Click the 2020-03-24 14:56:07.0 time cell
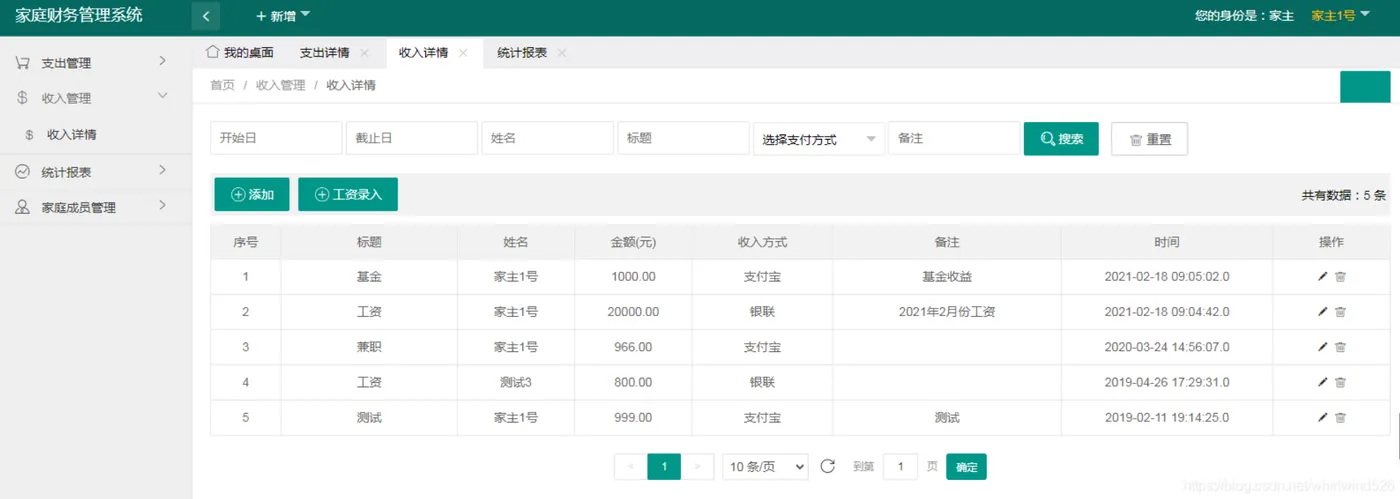Viewport: 1400px width, 499px height. tap(1167, 347)
